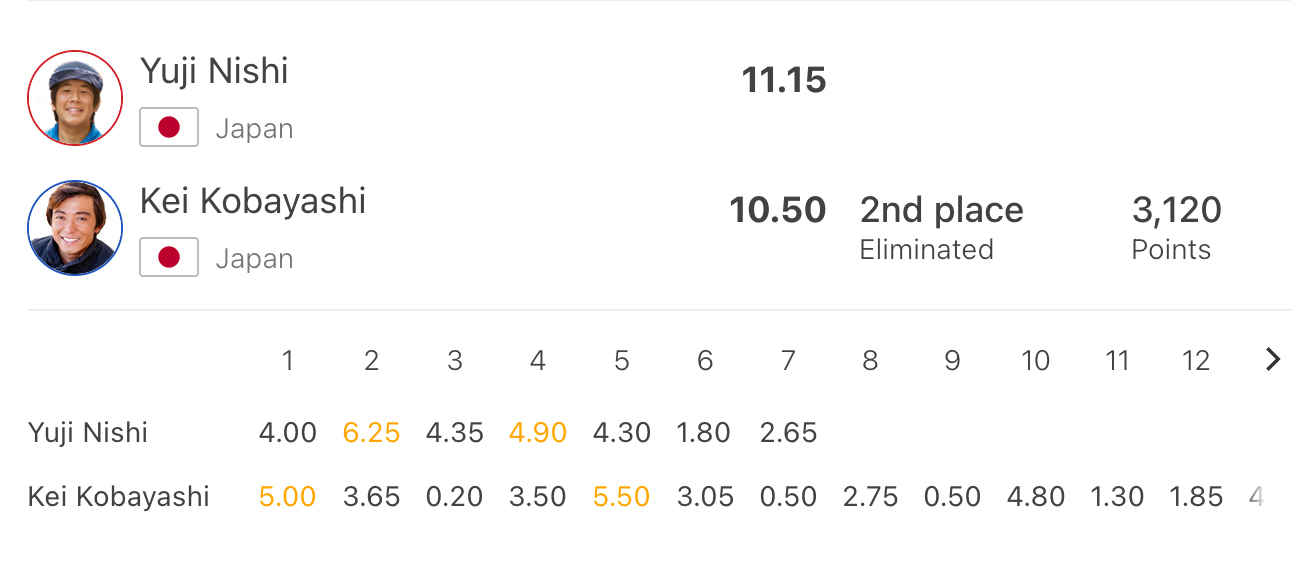Click Yuji Nishi row label in score table
Viewport: 1306px width, 583px height.
click(x=88, y=433)
